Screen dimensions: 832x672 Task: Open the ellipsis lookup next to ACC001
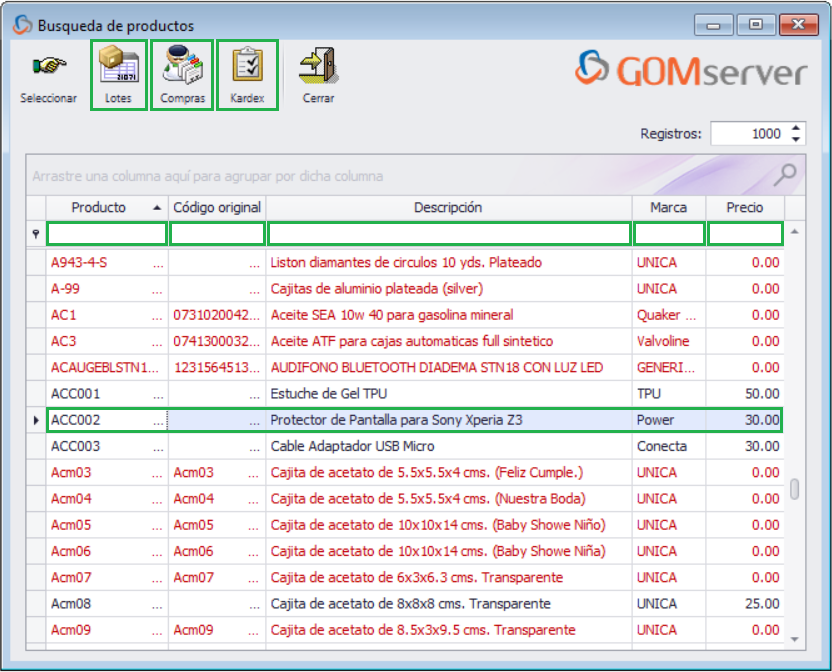click(x=157, y=394)
